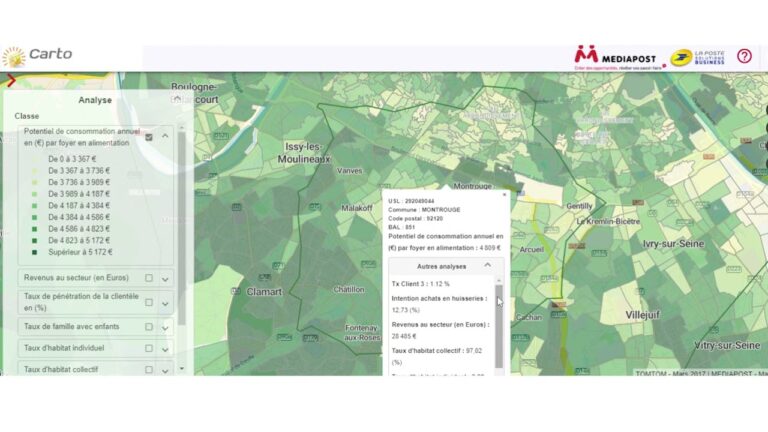Viewport: 768px width, 432px height.
Task: Expand Revenus au secteur section chevron
Action: point(165,279)
